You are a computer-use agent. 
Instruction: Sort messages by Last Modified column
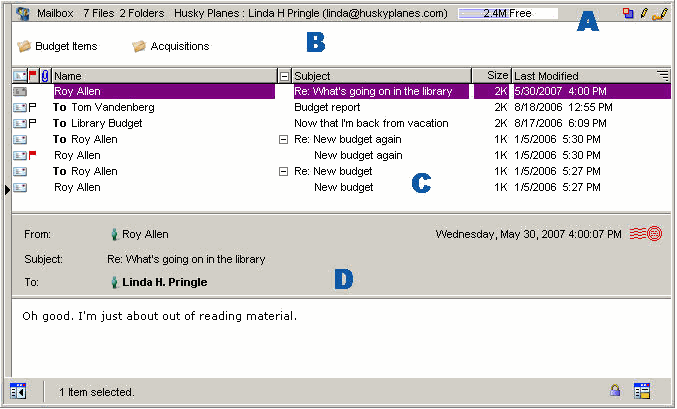[x=580, y=76]
